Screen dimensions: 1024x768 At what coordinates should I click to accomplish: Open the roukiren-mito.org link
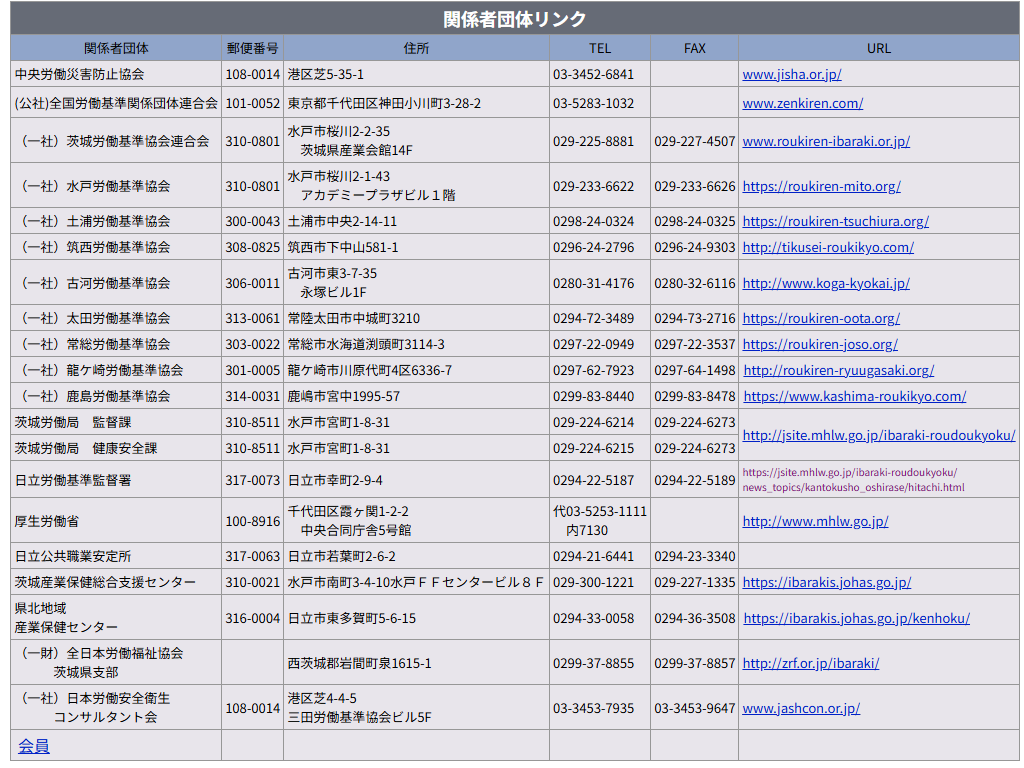coord(821,186)
